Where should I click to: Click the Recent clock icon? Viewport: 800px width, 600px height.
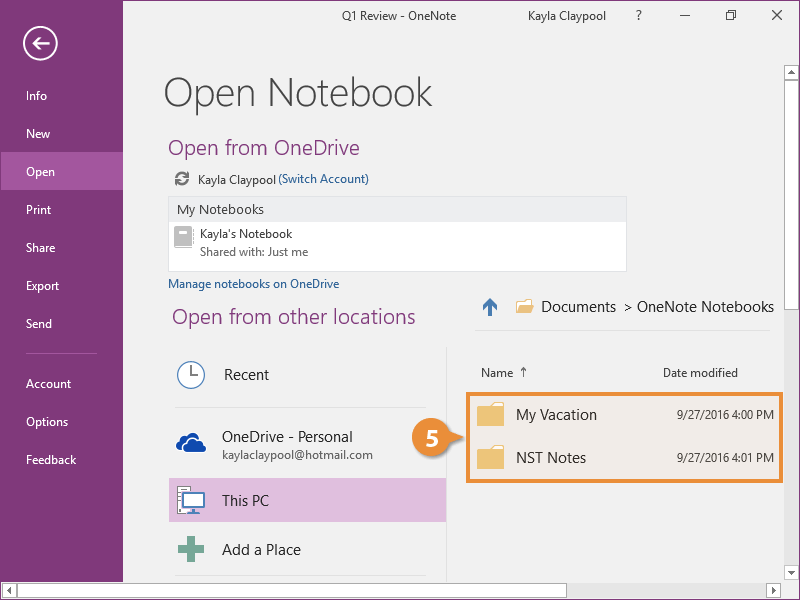(x=190, y=375)
